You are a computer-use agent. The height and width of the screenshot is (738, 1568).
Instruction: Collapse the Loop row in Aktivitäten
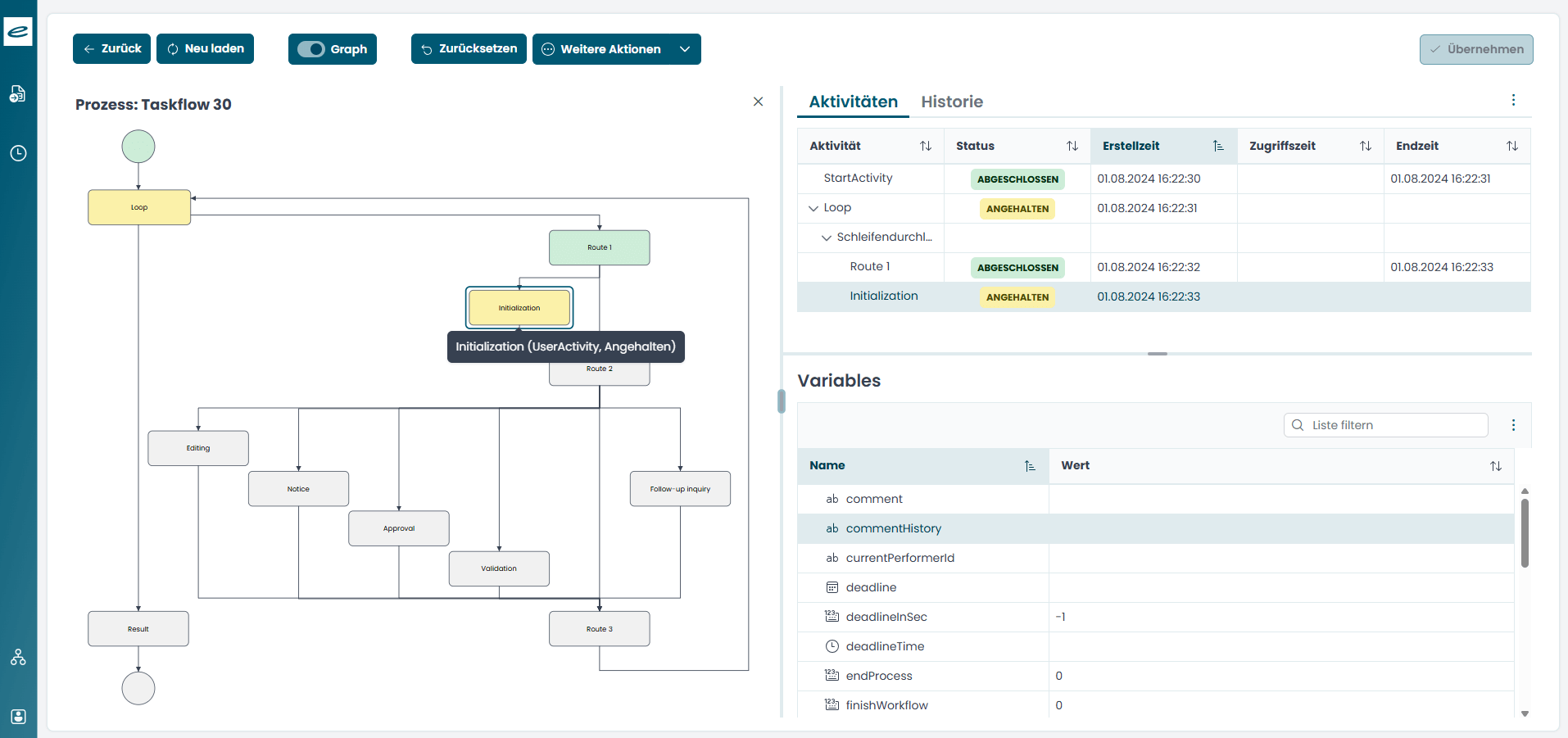(x=812, y=207)
